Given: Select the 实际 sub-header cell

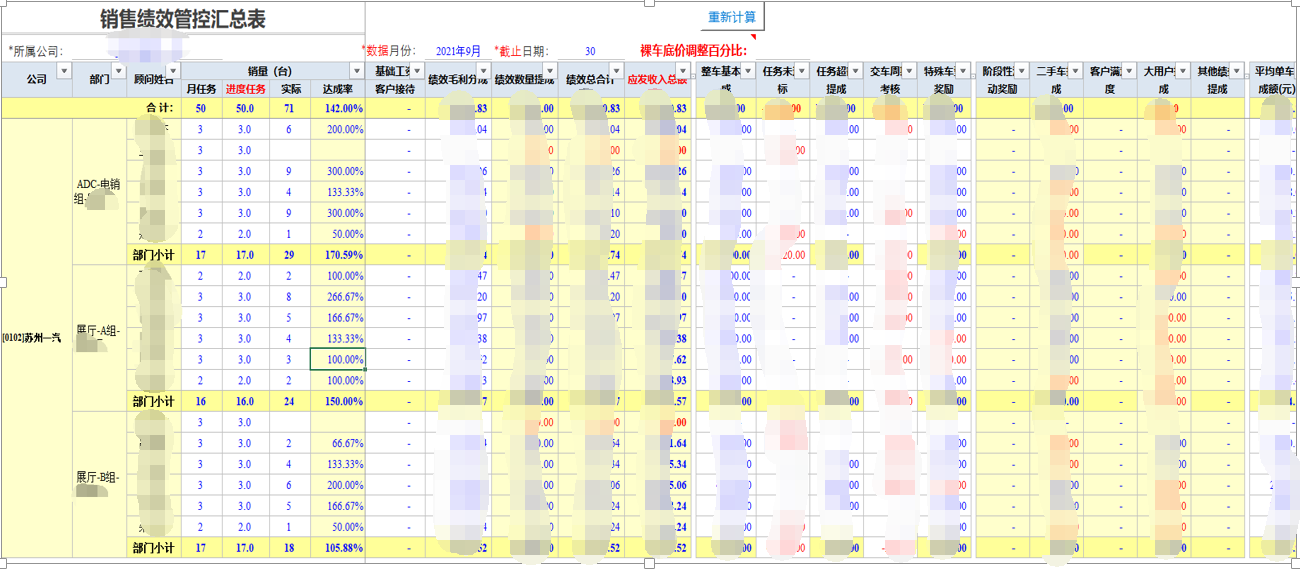Looking at the screenshot, I should [290, 88].
